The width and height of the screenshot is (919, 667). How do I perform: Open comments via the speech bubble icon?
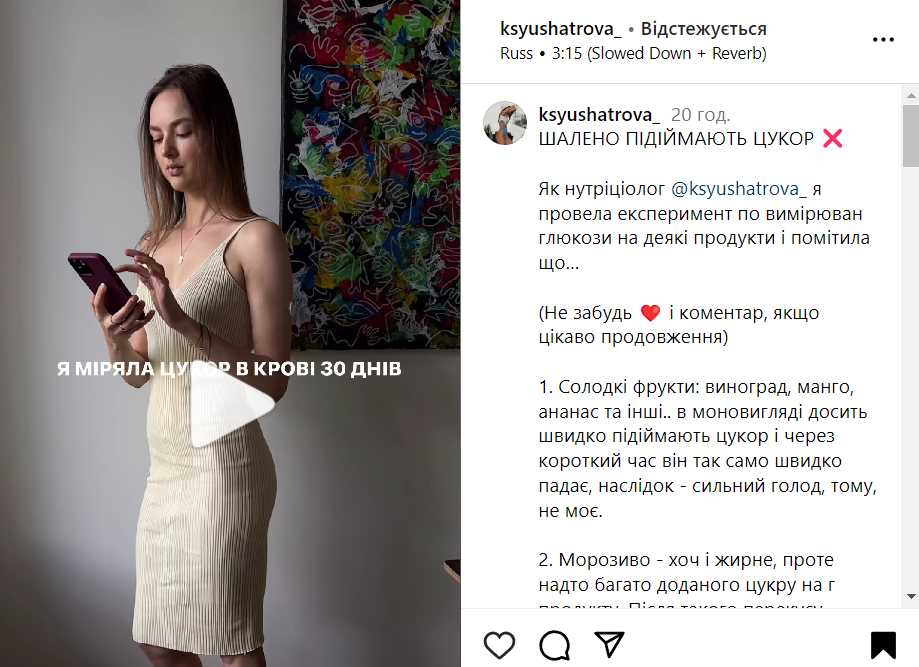click(554, 645)
